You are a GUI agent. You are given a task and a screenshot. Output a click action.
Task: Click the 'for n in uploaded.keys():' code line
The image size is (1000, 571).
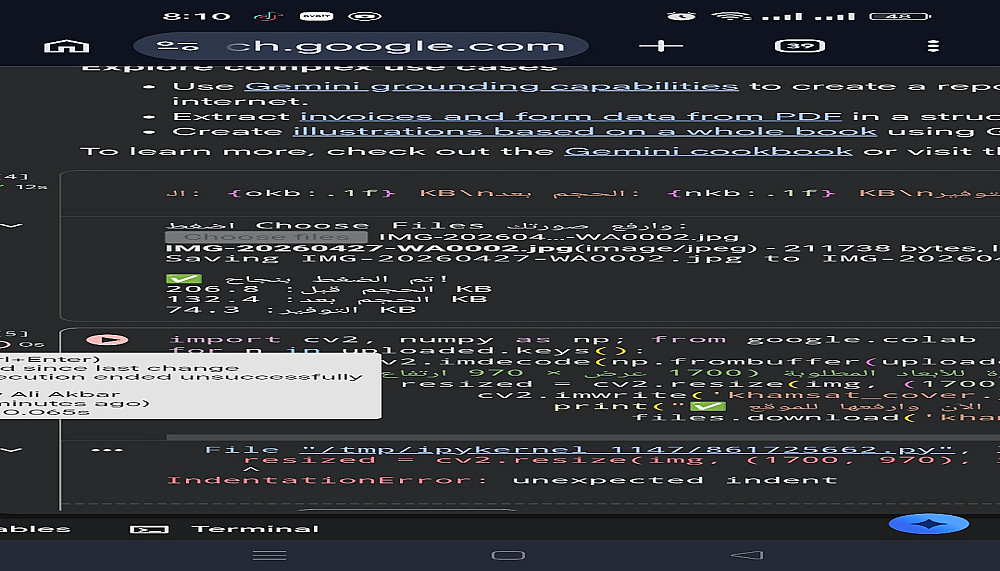click(x=406, y=350)
